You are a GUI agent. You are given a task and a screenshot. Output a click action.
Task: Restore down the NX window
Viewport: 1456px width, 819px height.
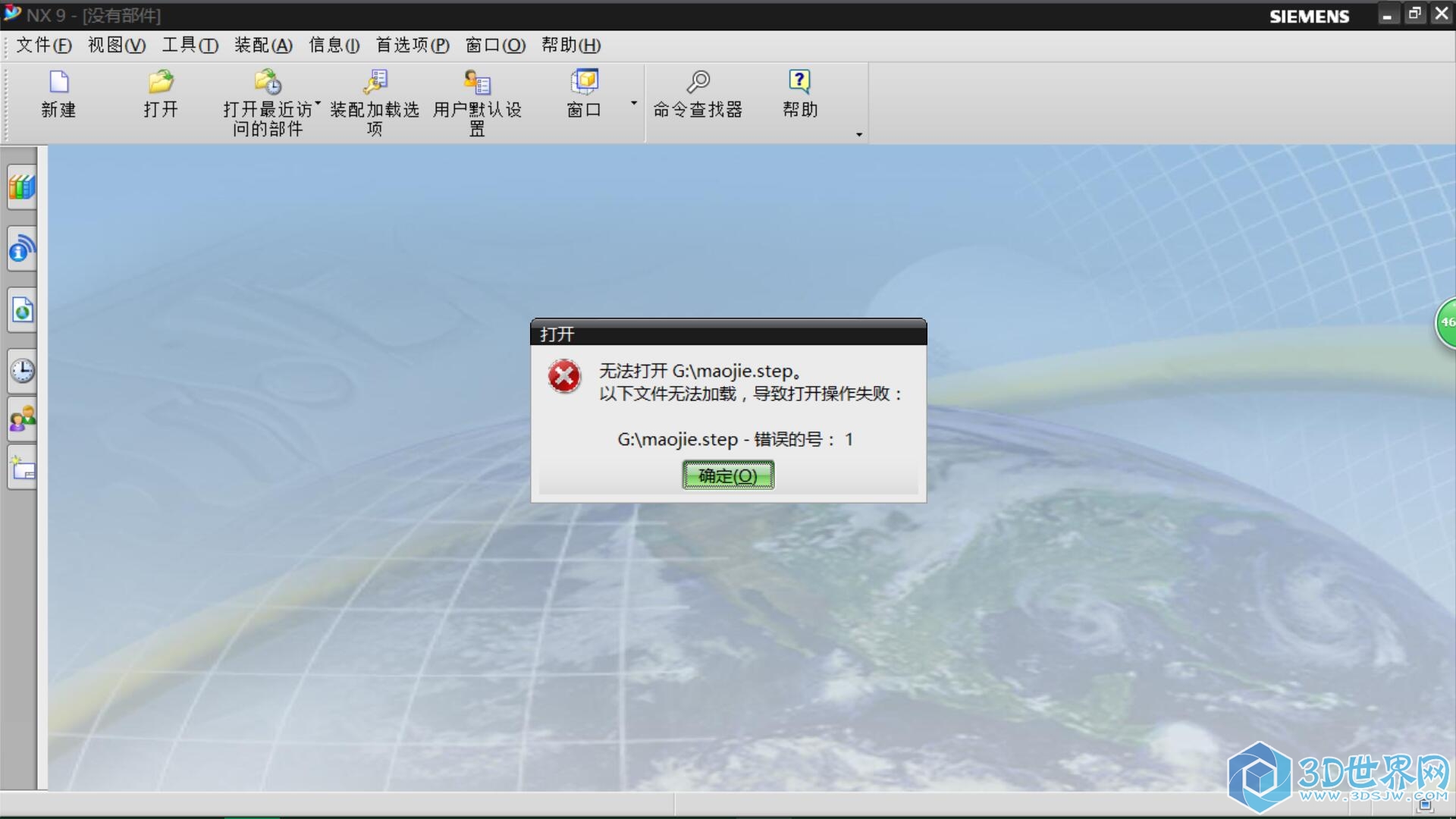[x=1414, y=14]
